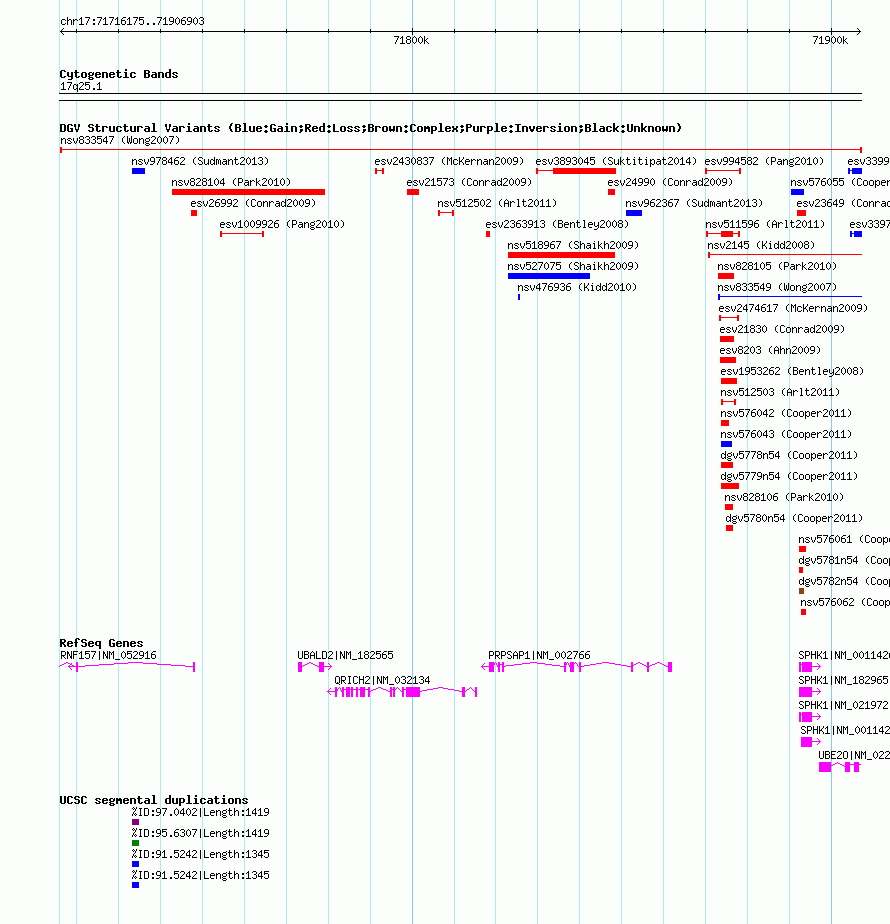The height and width of the screenshot is (924, 890).
Task: Click esv21830 (Conrad2009) label
Action: tap(782, 329)
